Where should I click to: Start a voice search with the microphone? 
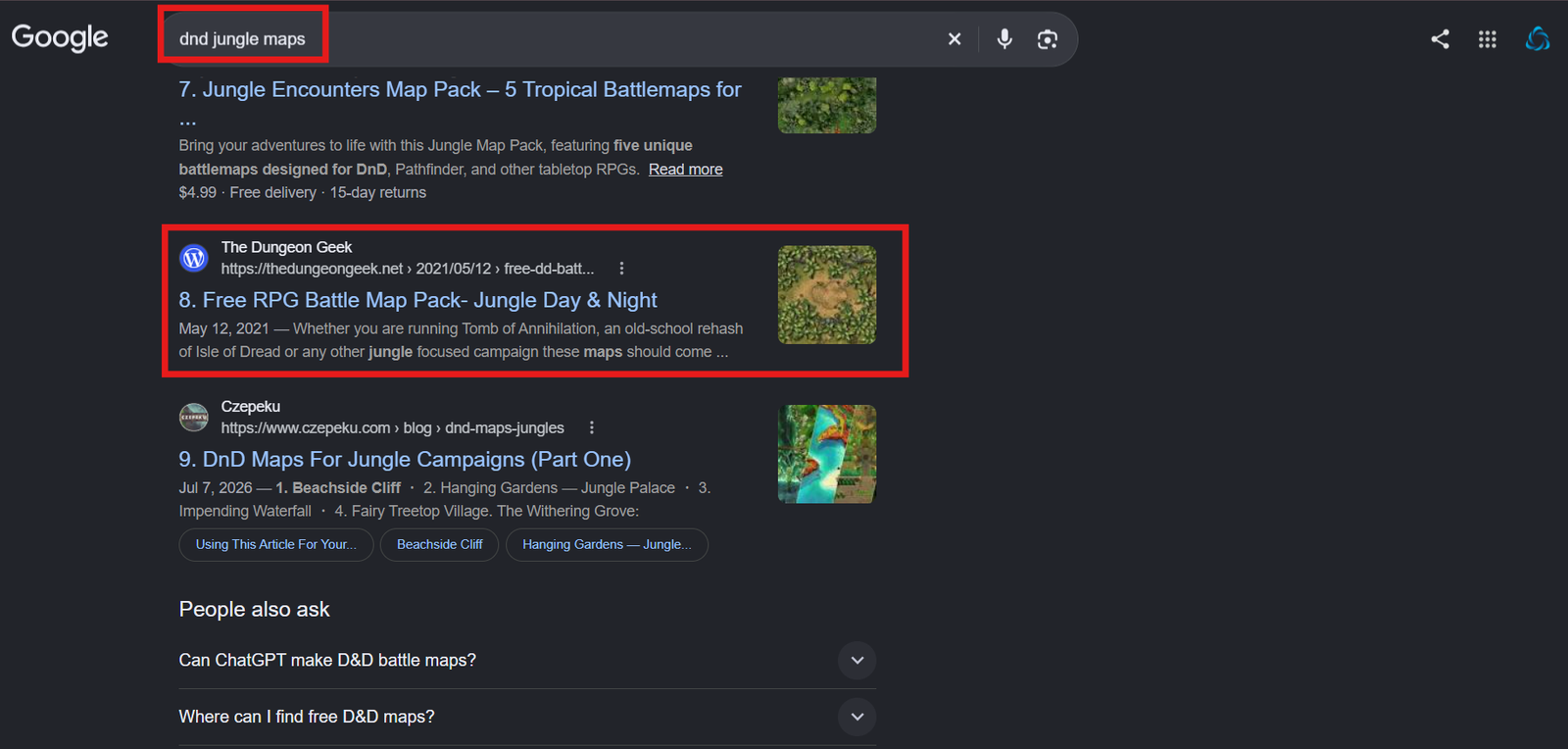pyautogui.click(x=1004, y=39)
